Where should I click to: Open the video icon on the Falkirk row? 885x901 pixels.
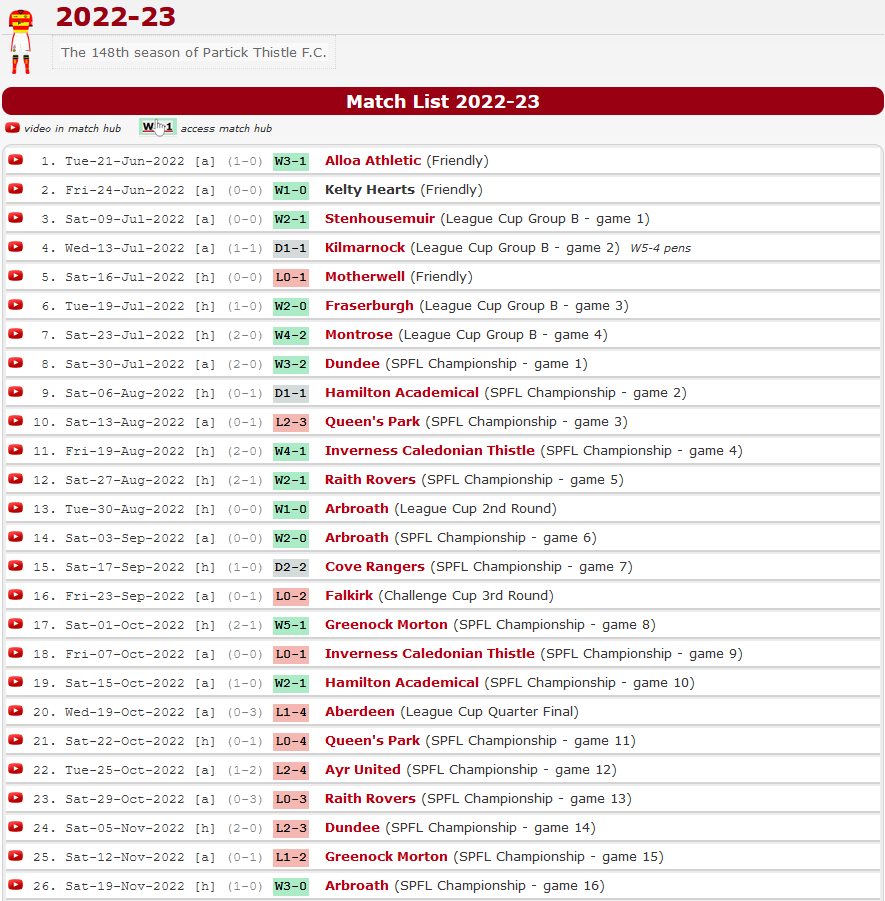point(16,595)
